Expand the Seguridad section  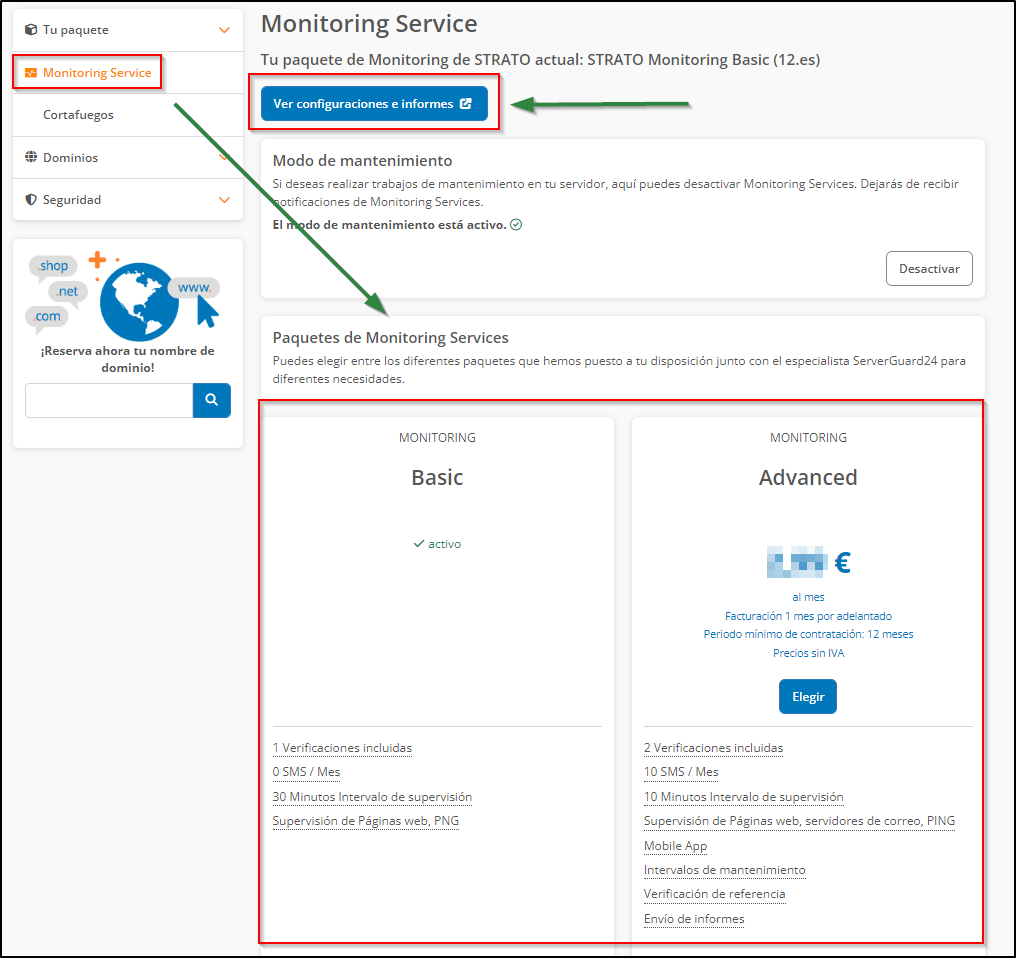pos(222,199)
